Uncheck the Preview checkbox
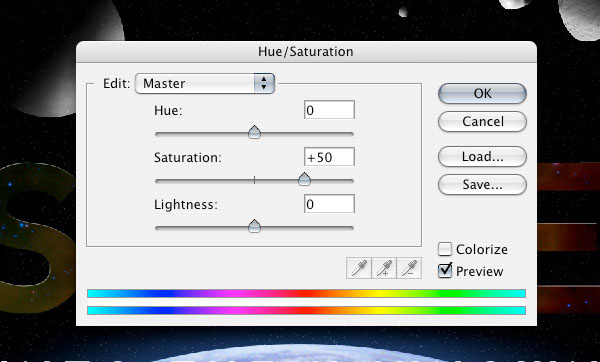The image size is (600, 362). pyautogui.click(x=445, y=271)
